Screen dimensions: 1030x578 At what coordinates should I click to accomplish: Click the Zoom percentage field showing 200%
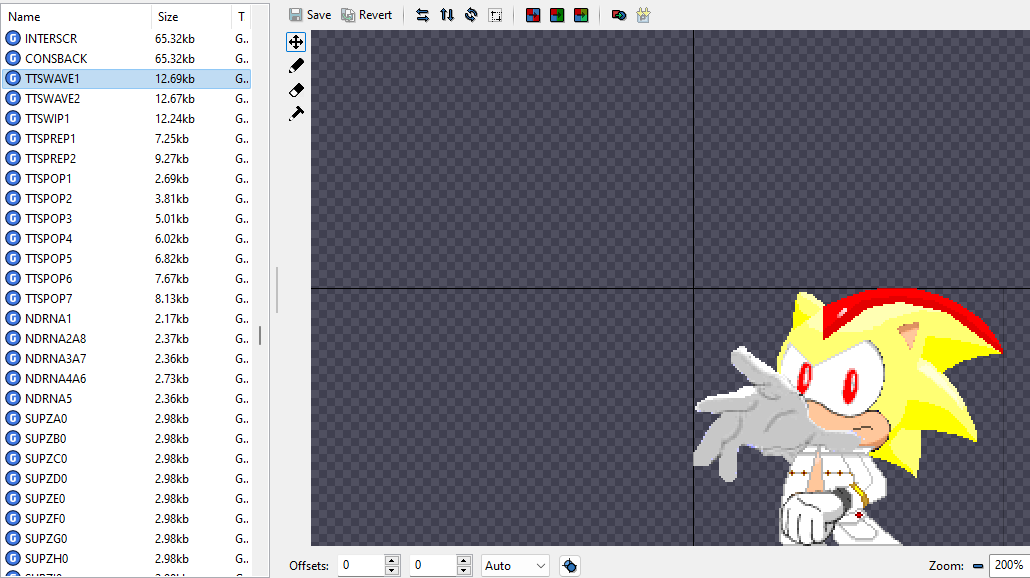1009,566
